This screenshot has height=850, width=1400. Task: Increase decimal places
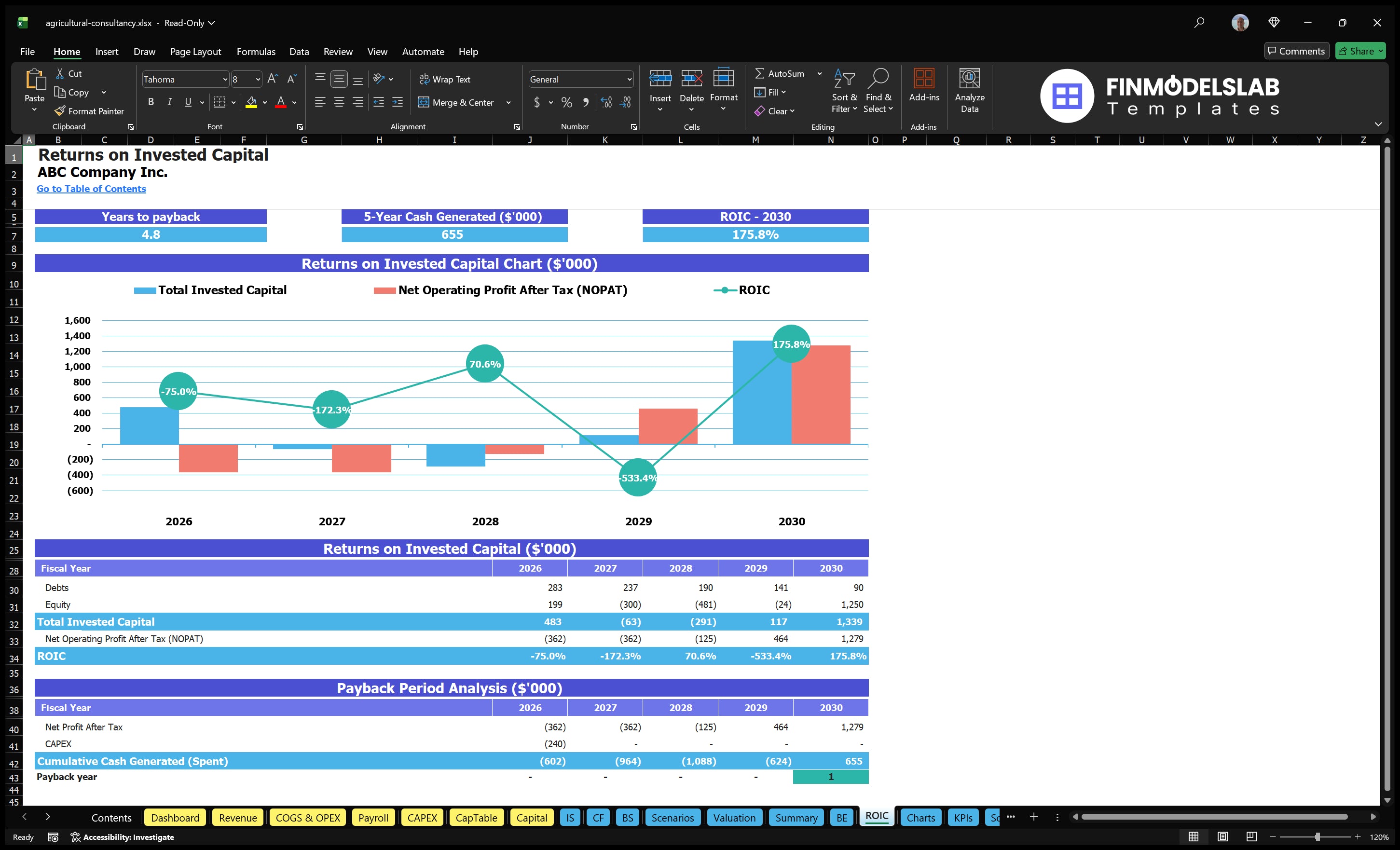(x=605, y=102)
